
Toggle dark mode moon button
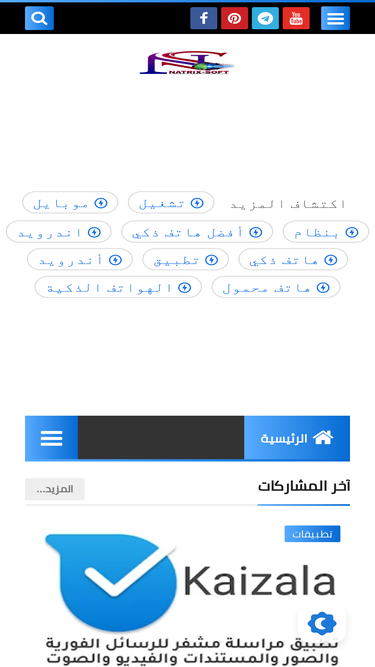322,624
